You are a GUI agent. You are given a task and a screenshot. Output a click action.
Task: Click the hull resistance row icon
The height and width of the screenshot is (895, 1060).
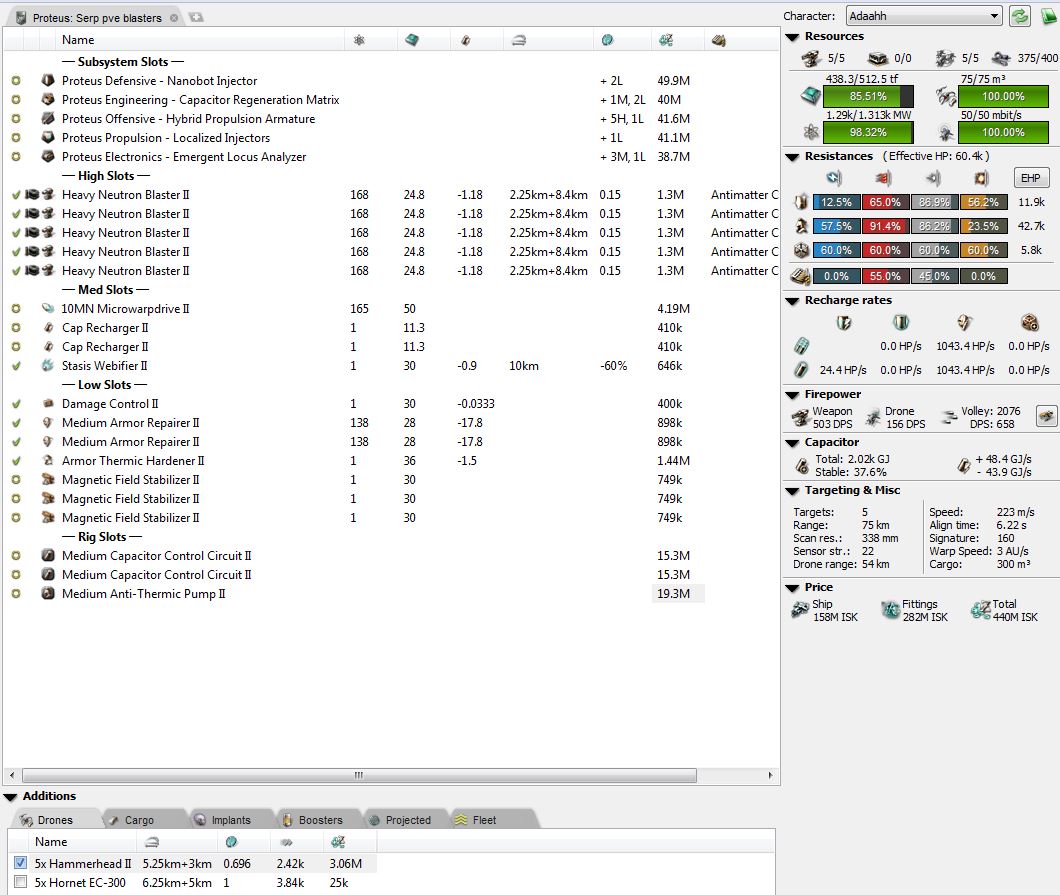click(x=801, y=250)
